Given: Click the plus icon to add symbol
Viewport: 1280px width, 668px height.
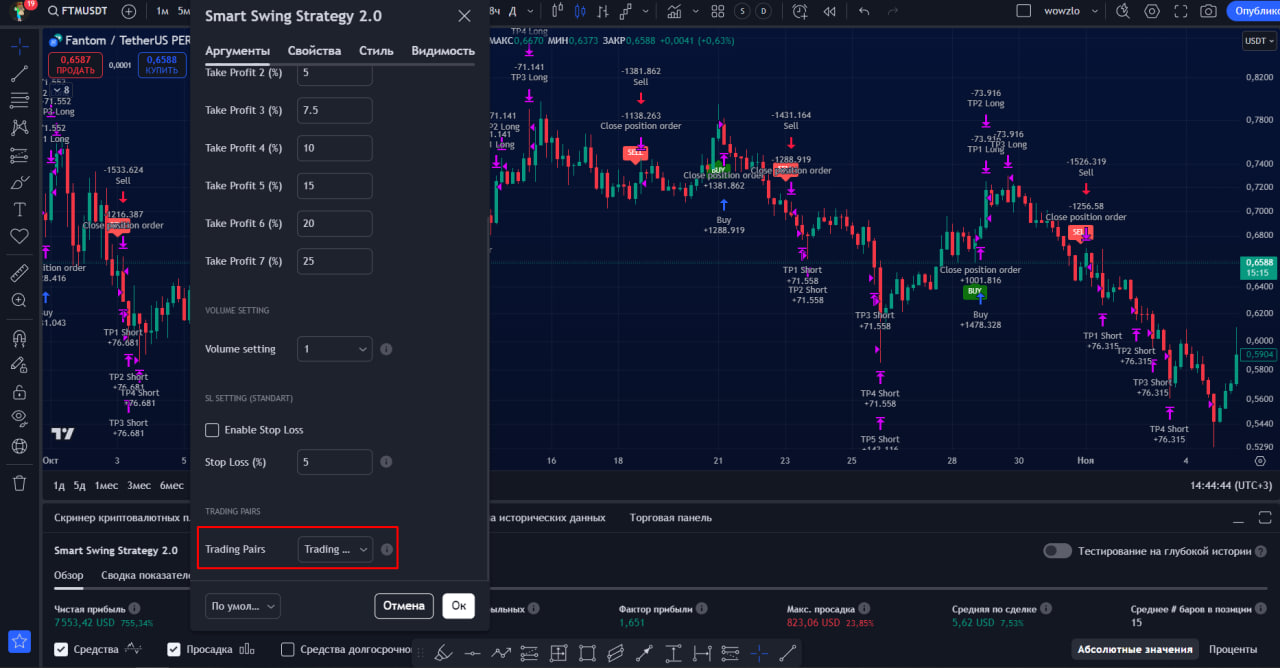Looking at the screenshot, I should click(x=129, y=12).
